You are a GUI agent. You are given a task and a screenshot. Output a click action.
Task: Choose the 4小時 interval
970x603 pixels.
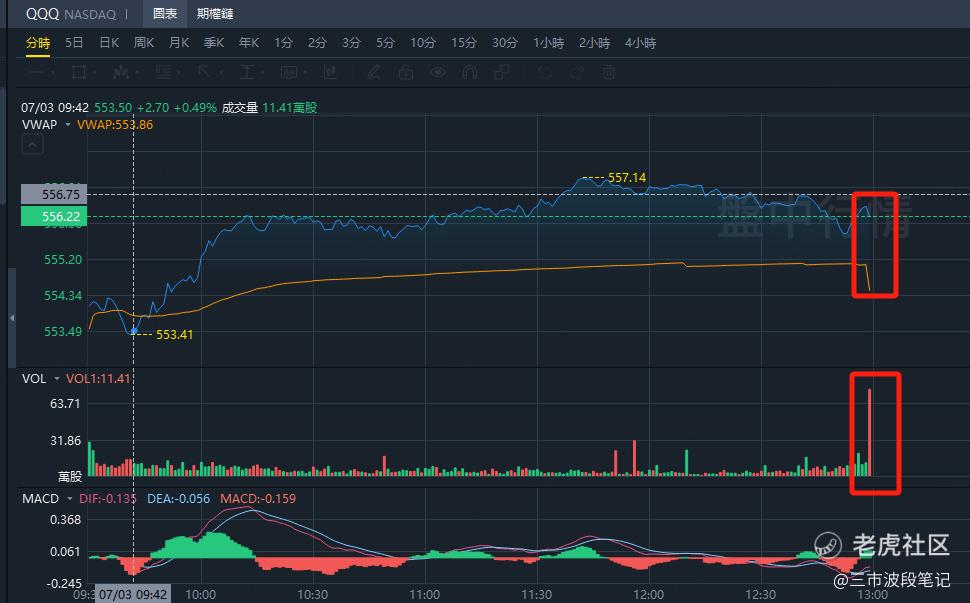point(640,43)
